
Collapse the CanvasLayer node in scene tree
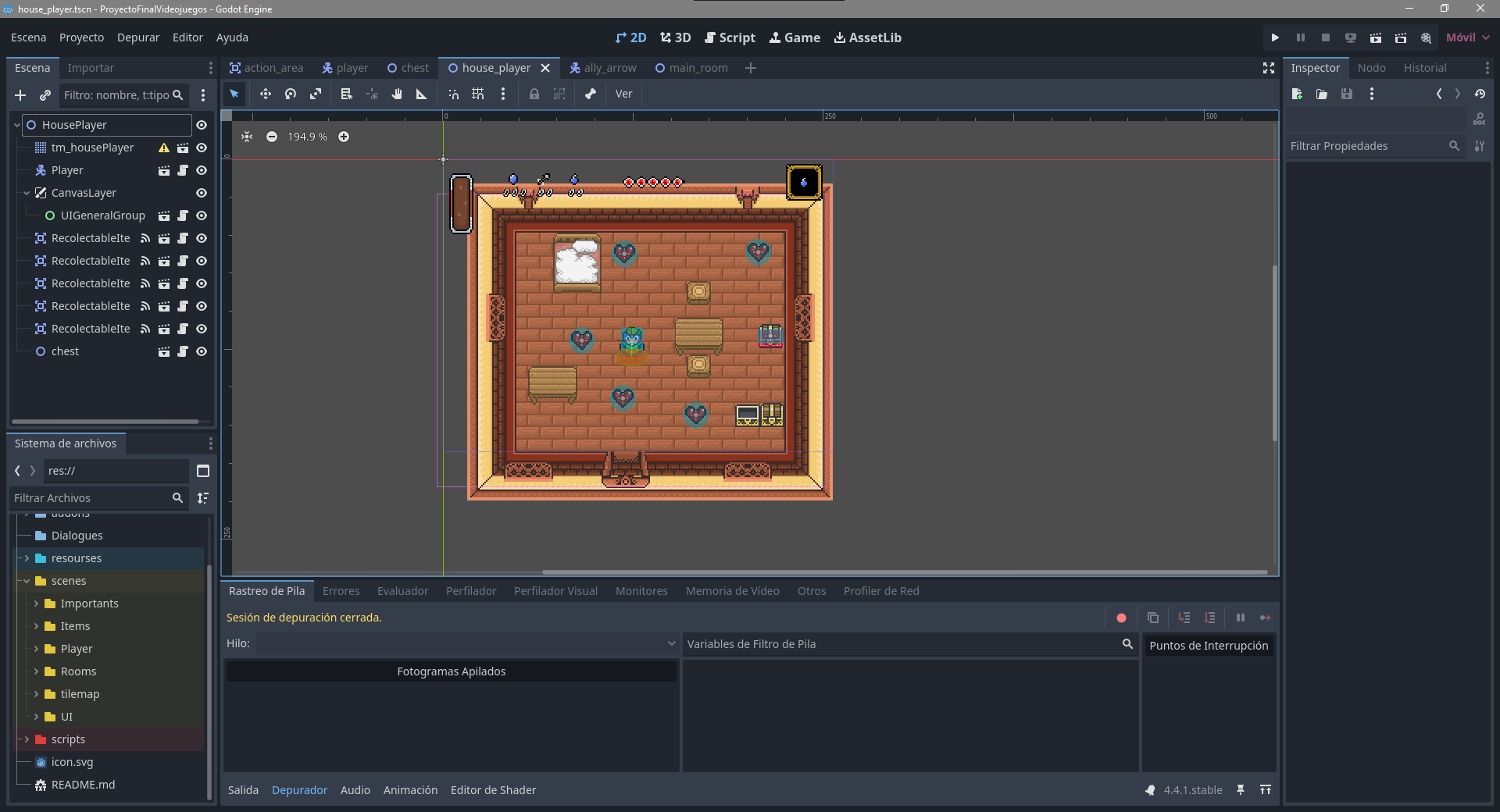27,193
